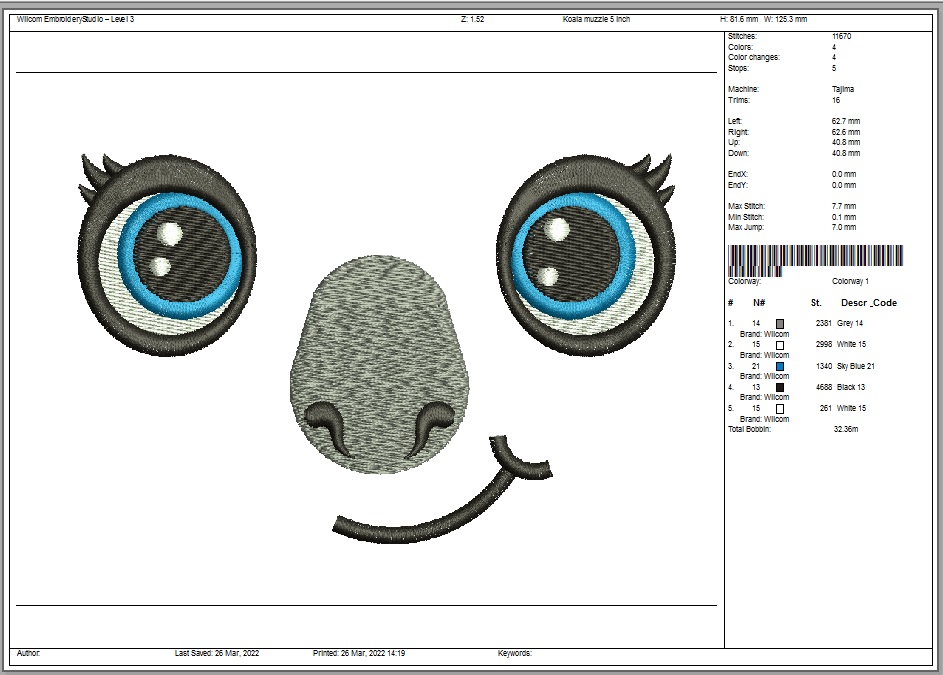This screenshot has width=943, height=675.
Task: Click the Machine value Tajima
Action: click(842, 89)
